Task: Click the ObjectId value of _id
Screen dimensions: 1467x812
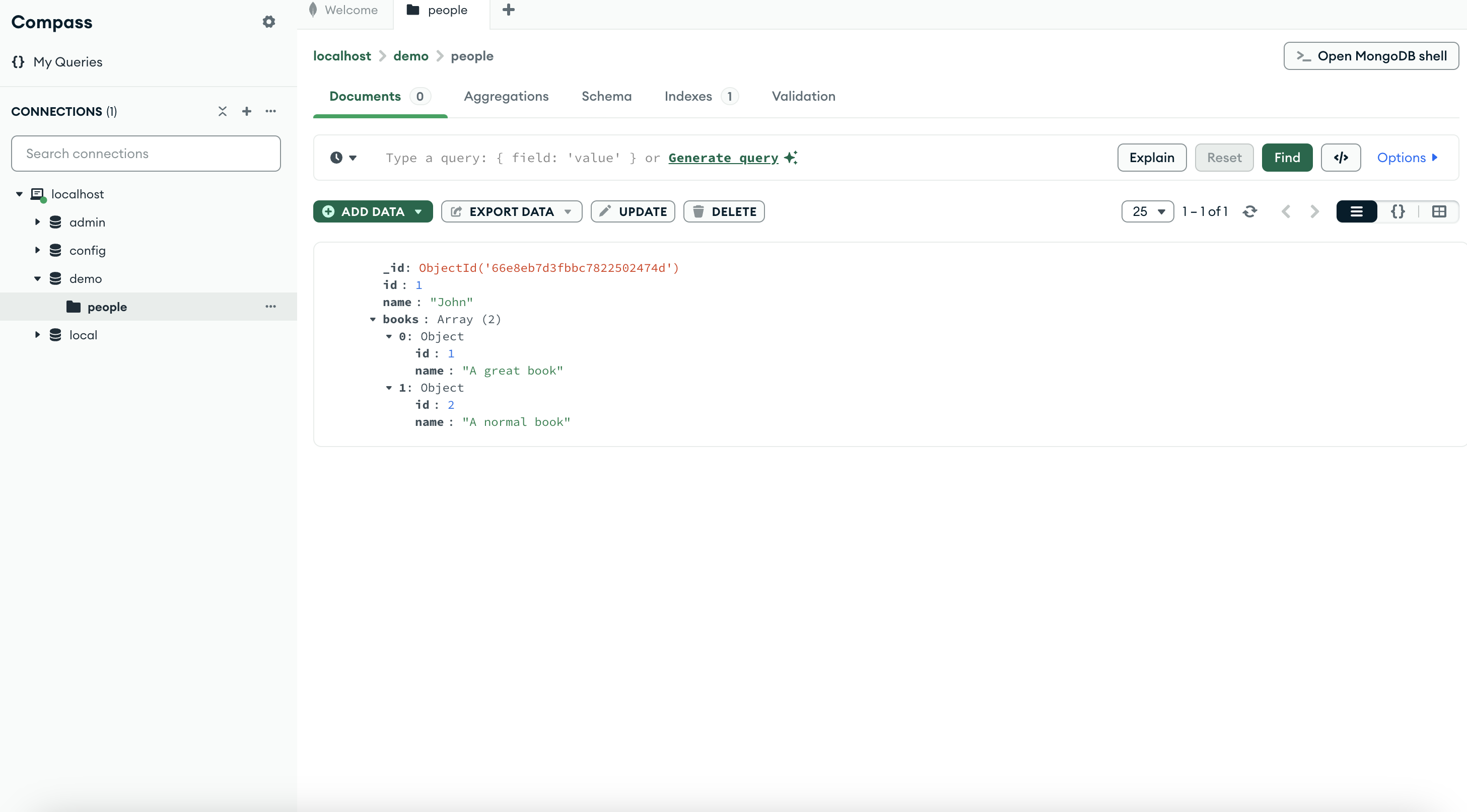Action: 548,268
